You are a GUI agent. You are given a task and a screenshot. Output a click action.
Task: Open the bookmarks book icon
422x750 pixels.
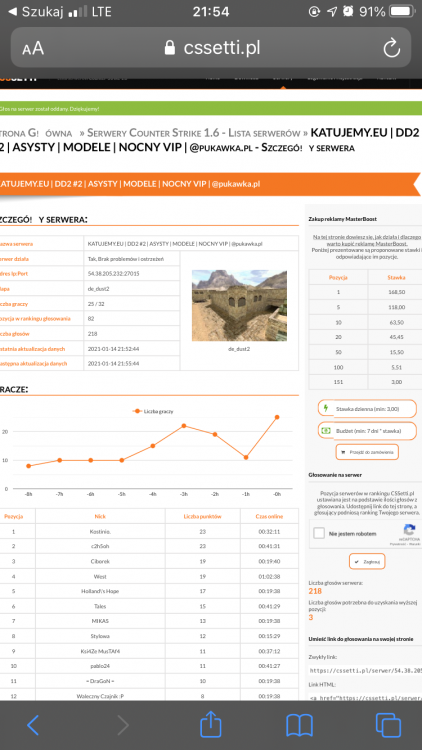tap(299, 725)
